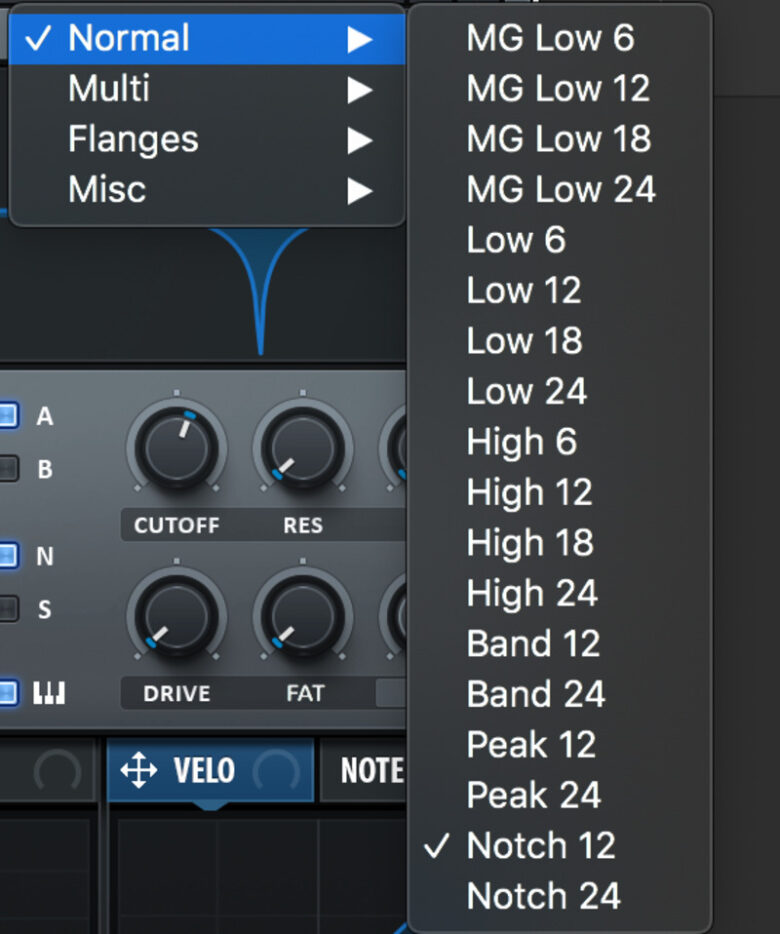Select the Low 18 filter type
Screen dimensions: 780x934
pos(560,341)
